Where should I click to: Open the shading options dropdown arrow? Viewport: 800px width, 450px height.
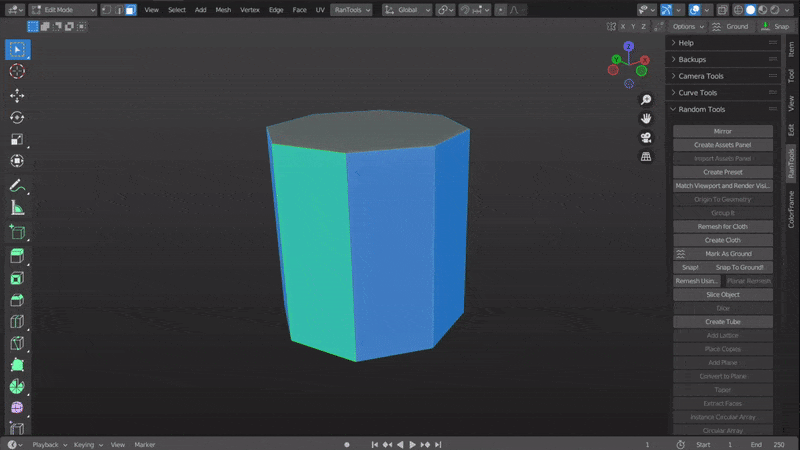[787, 10]
